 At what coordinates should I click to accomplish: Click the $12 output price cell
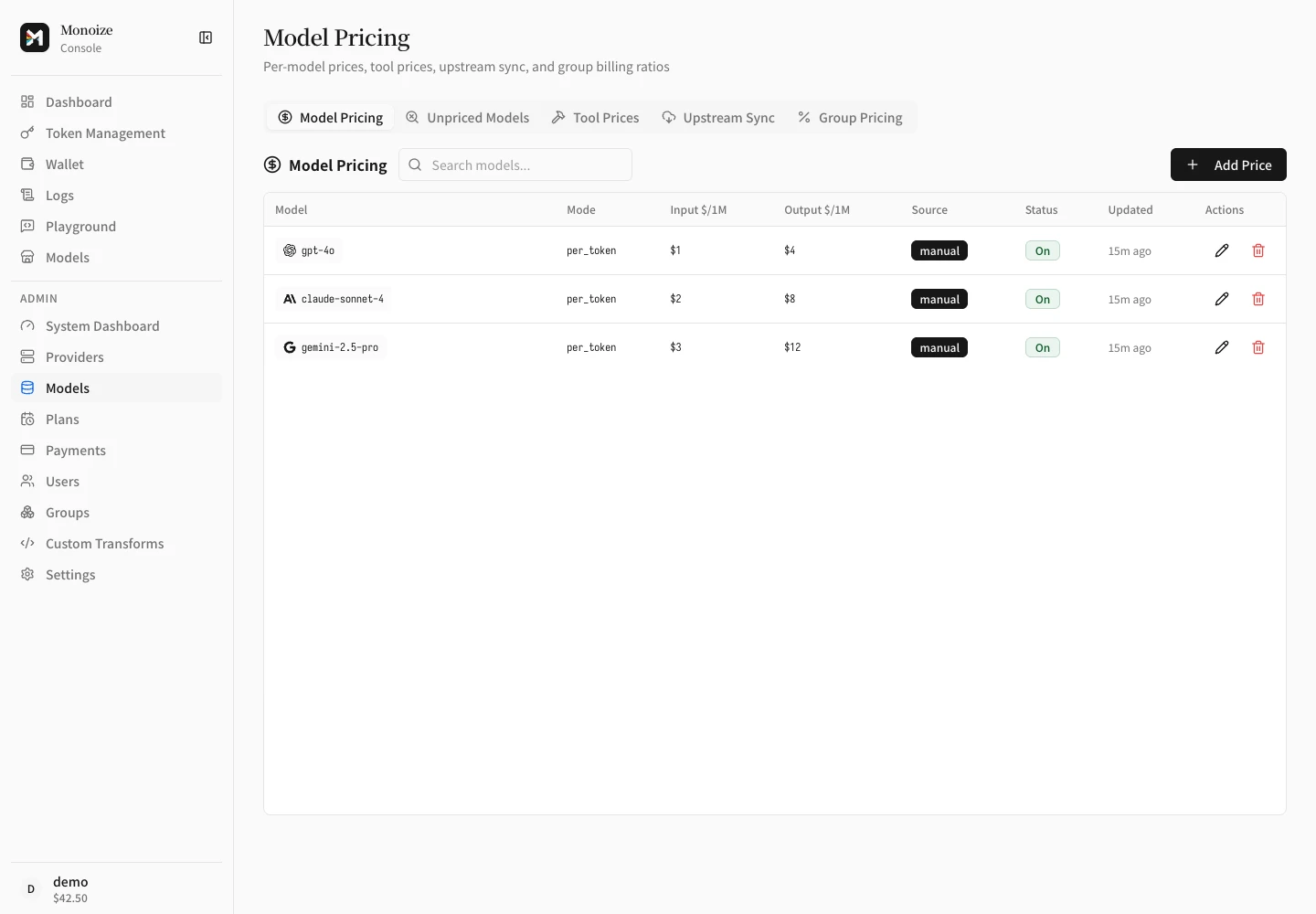coord(792,347)
